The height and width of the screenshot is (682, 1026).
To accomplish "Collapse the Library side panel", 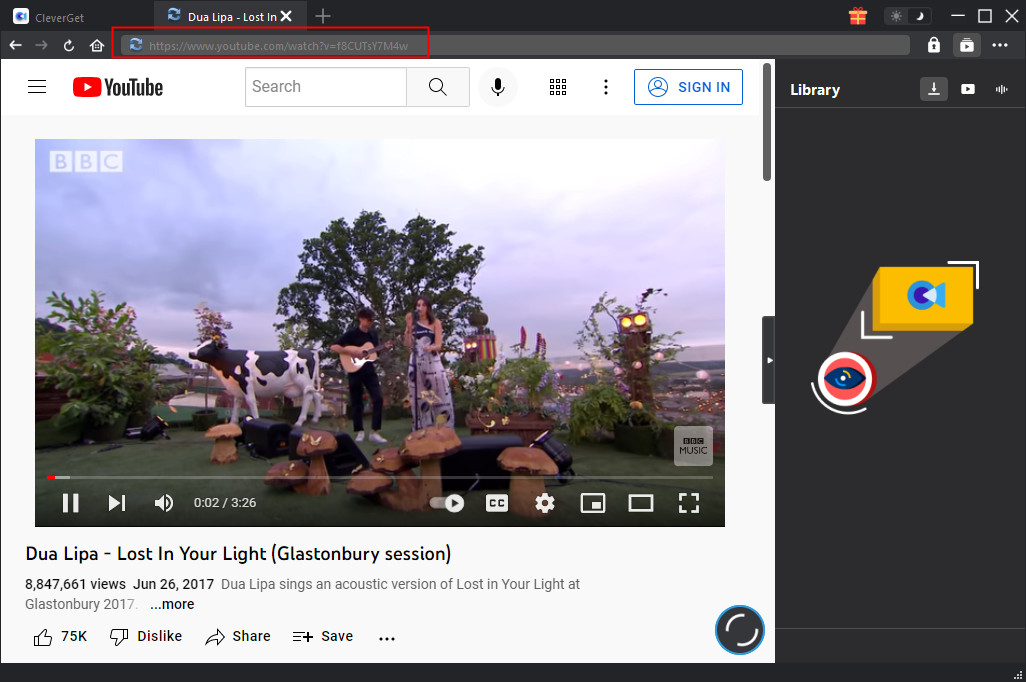I will click(x=768, y=360).
